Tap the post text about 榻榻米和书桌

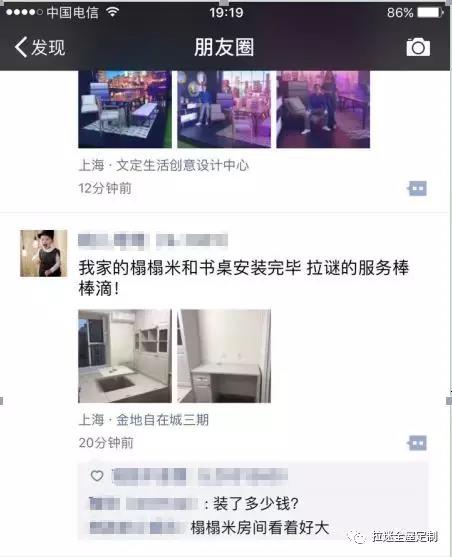[x=244, y=278]
